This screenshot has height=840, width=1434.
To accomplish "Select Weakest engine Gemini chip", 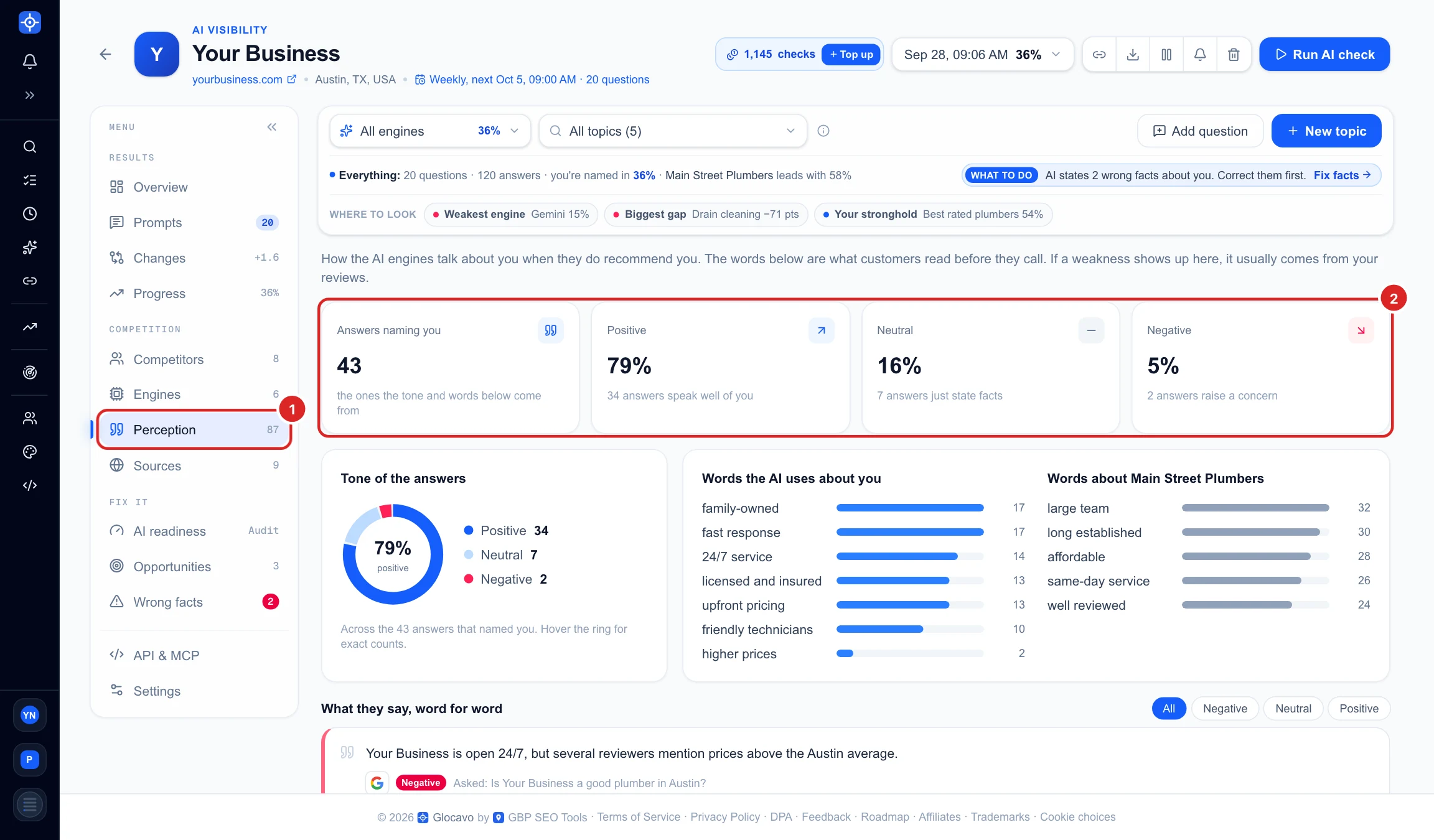I will (511, 214).
